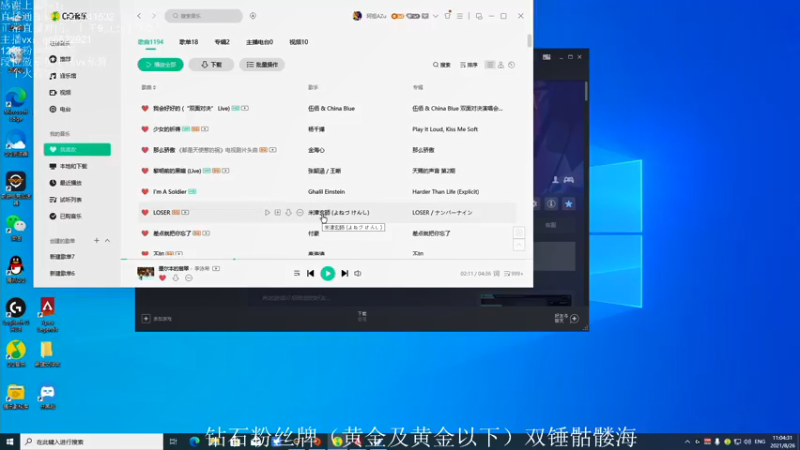The image size is (800, 450).
Task: Select the Songs 1194 tab
Action: point(151,42)
